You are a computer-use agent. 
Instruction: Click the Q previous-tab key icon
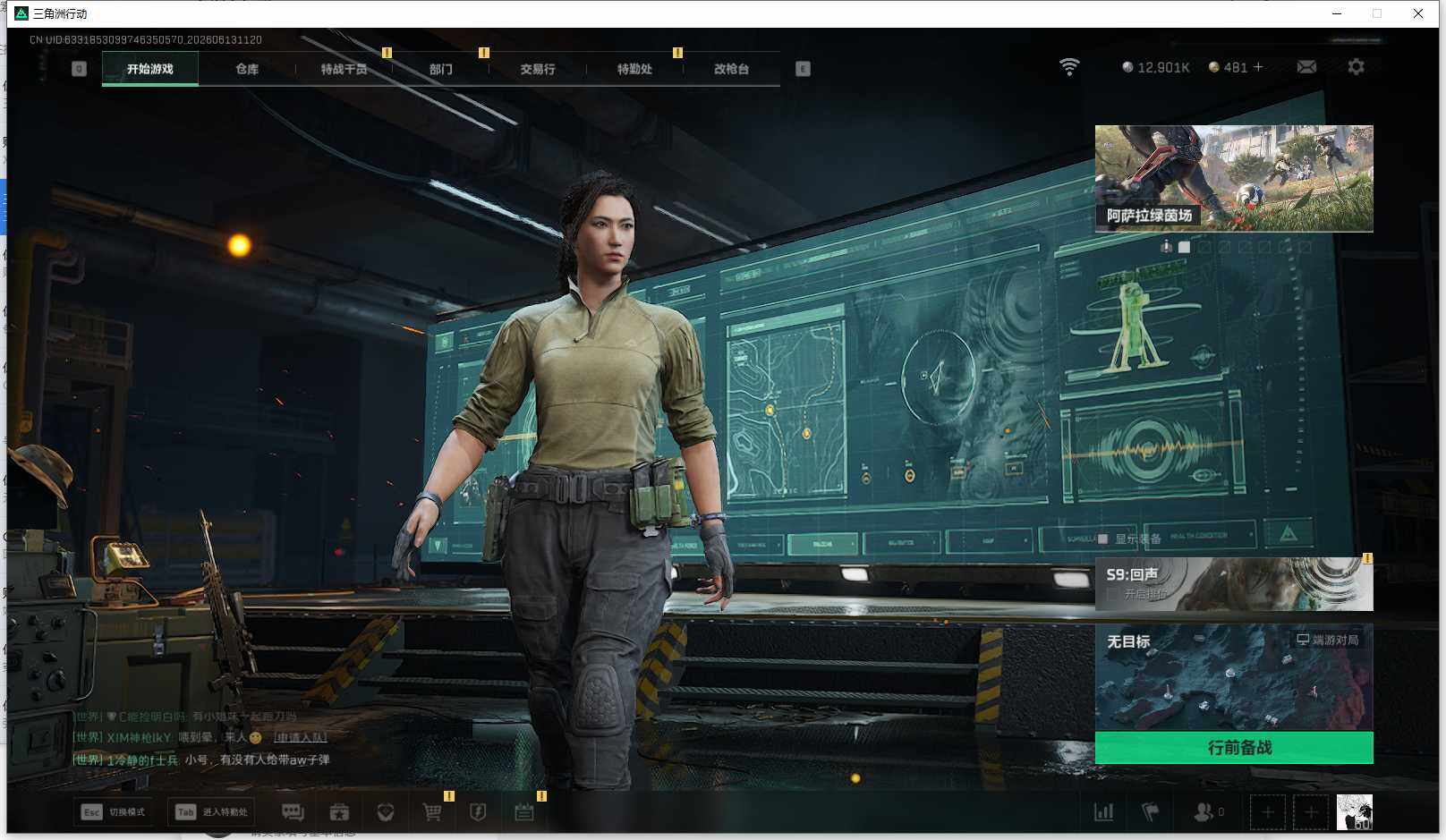pyautogui.click(x=80, y=69)
